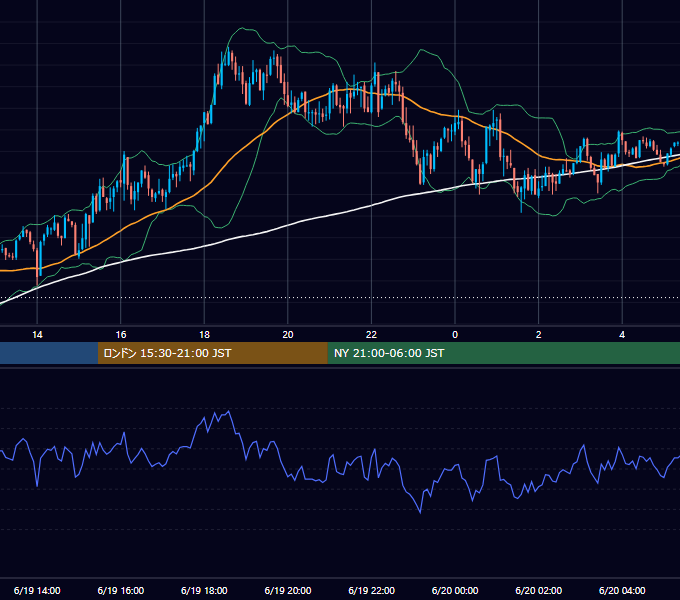The width and height of the screenshot is (680, 600).
Task: Click the hour label 0 on chart axis
Action: click(x=455, y=335)
